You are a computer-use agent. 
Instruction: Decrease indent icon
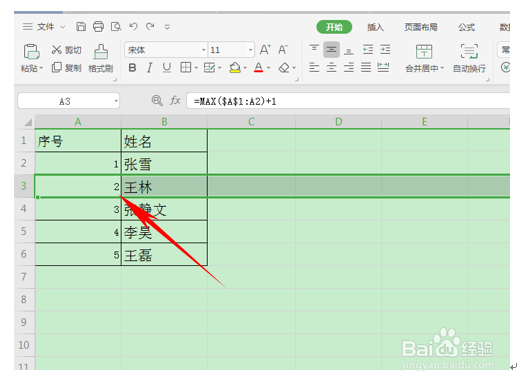point(368,50)
